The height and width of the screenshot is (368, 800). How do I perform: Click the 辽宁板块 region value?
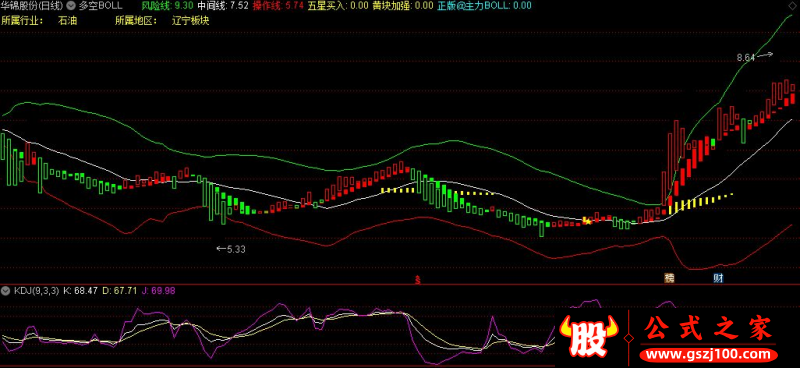tap(190, 21)
